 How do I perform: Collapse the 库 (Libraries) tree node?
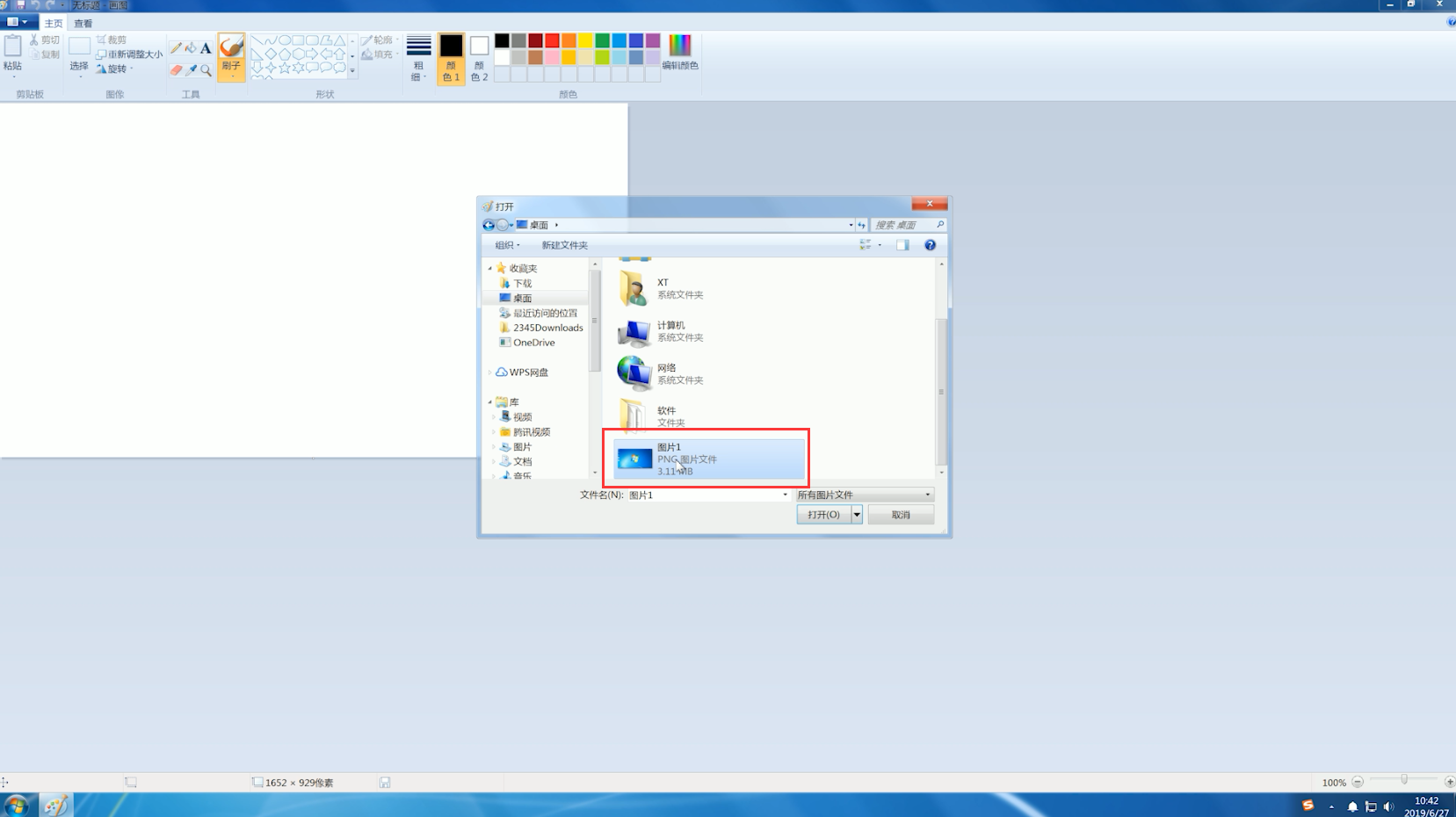click(490, 401)
